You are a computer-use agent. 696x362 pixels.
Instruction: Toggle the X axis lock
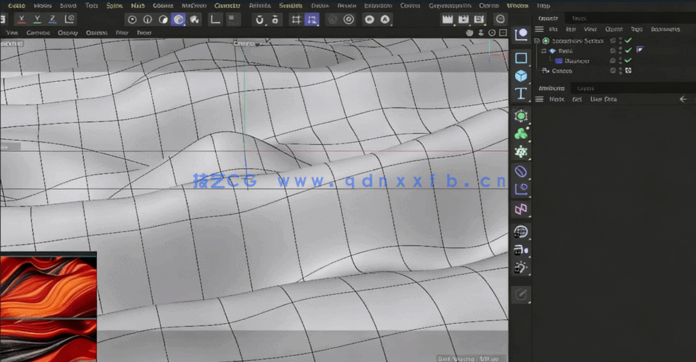[21, 19]
